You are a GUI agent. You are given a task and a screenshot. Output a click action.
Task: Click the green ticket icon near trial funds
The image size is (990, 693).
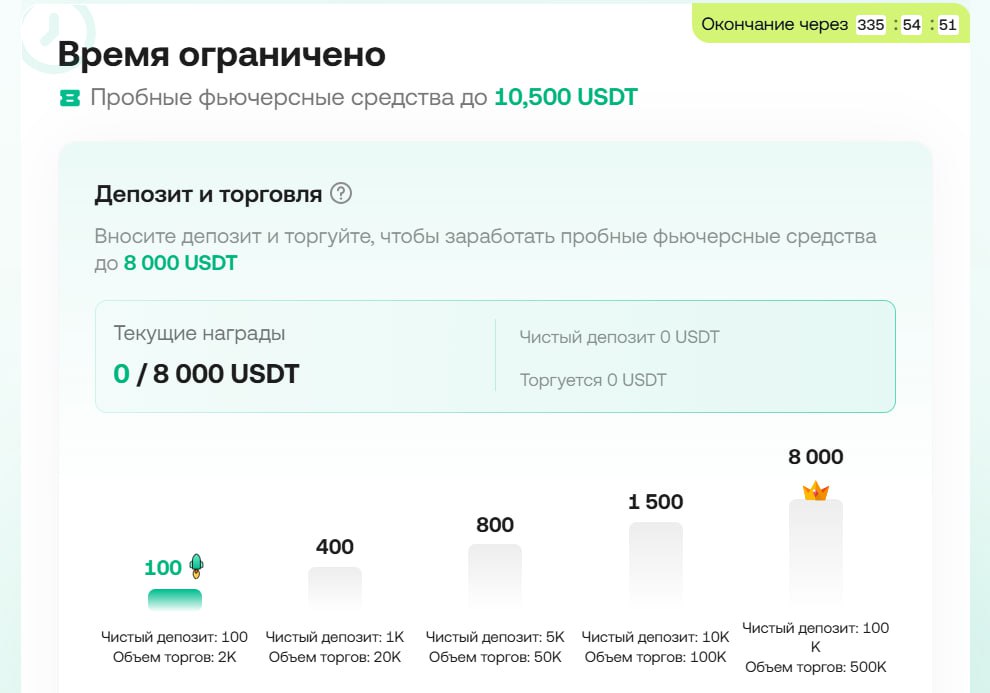click(69, 98)
